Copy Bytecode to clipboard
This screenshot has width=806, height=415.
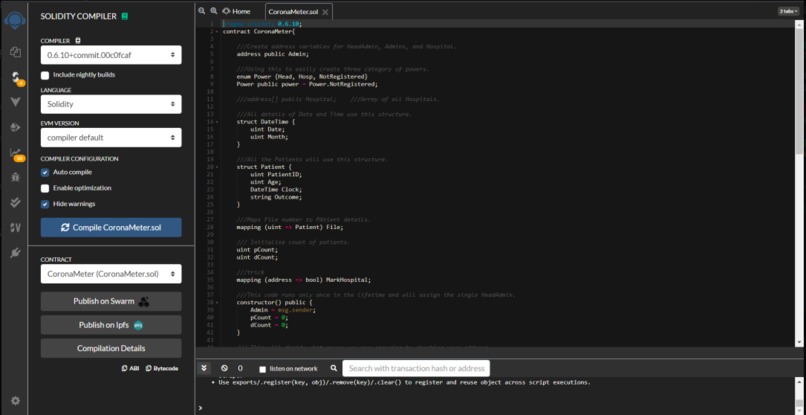pyautogui.click(x=162, y=368)
